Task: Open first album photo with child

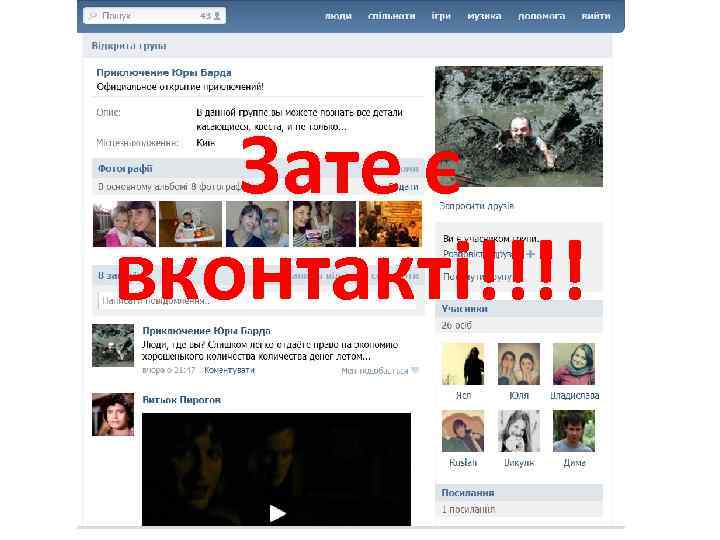Action: 124,224
